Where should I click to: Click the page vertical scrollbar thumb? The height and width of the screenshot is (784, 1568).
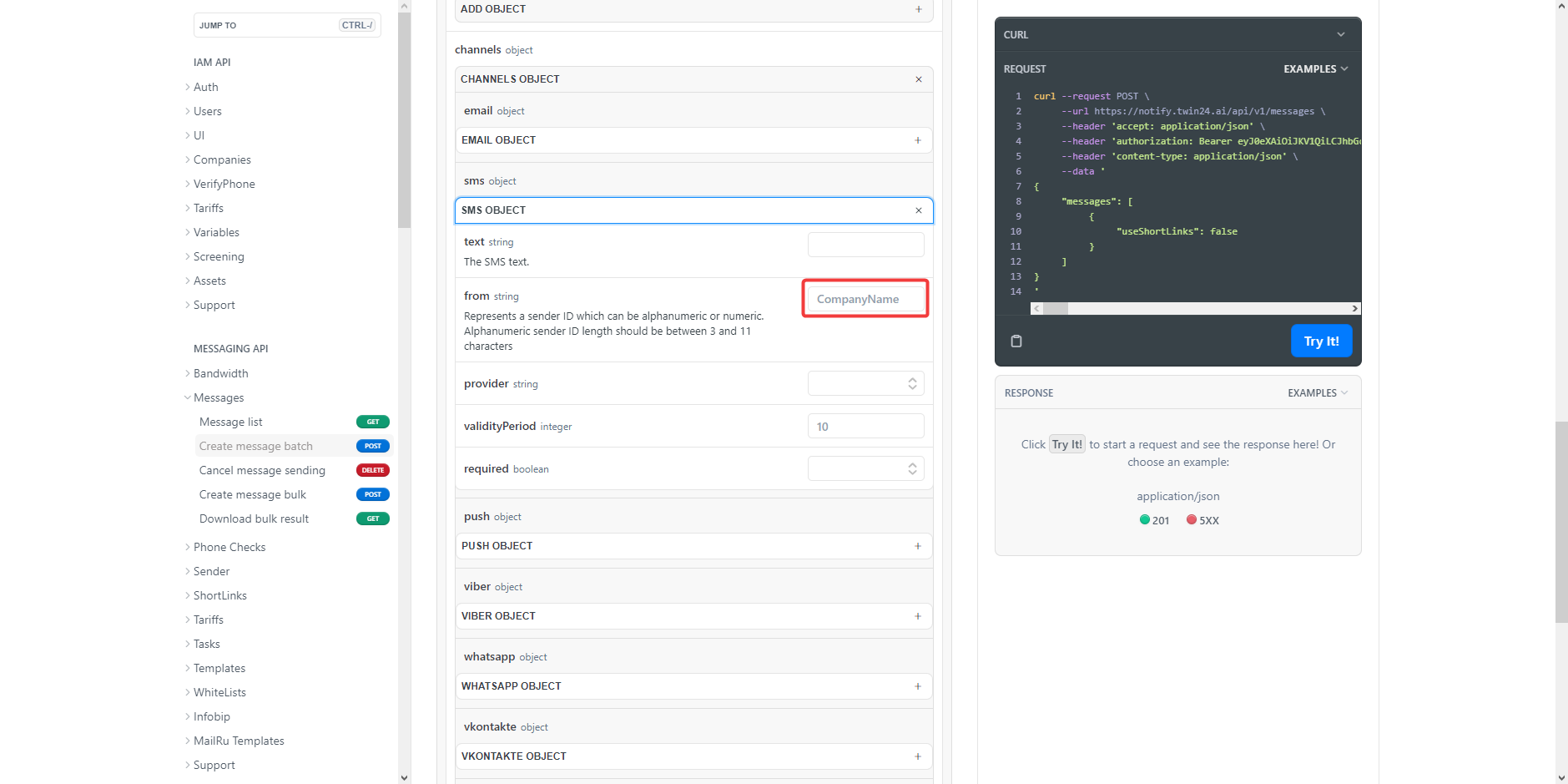click(1561, 522)
